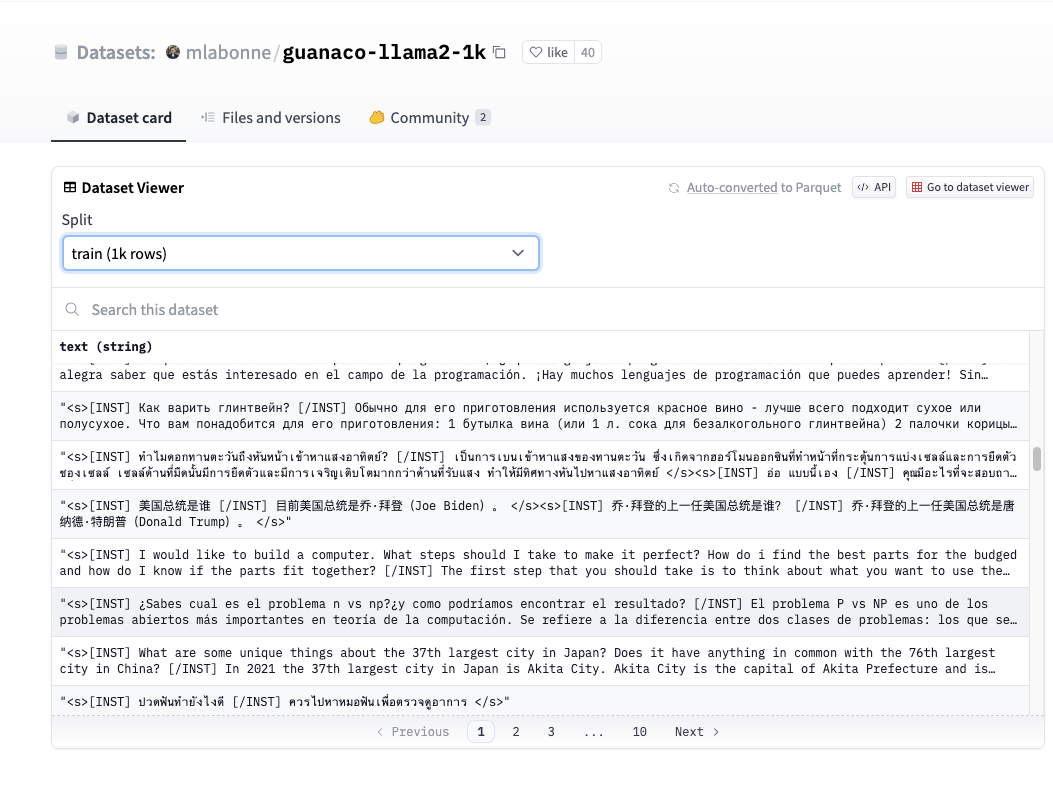The width and height of the screenshot is (1053, 792).
Task: Switch to Files and versions tab
Action: click(x=271, y=118)
